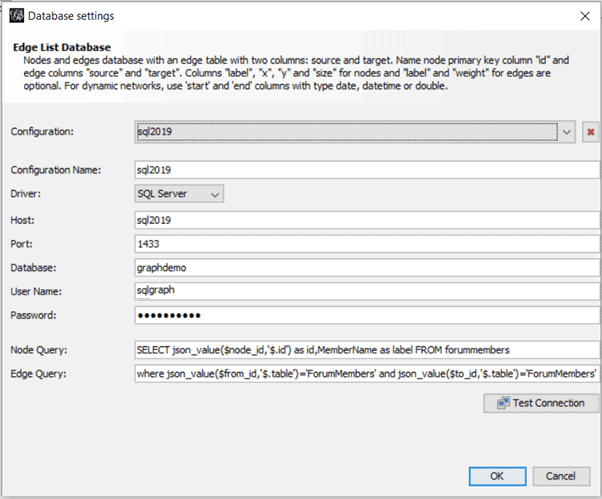Image resolution: width=602 pixels, height=499 pixels.
Task: Click inside the Password field
Action: (x=367, y=315)
